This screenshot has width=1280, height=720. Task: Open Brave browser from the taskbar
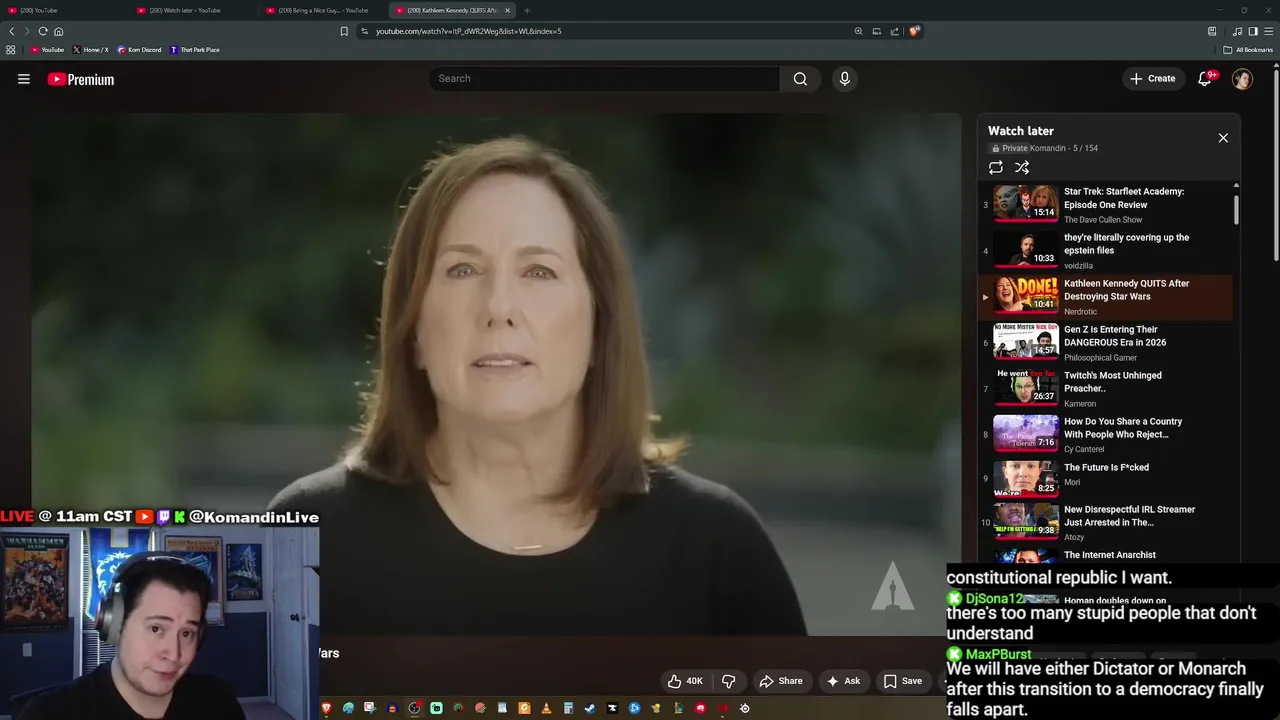(x=326, y=708)
